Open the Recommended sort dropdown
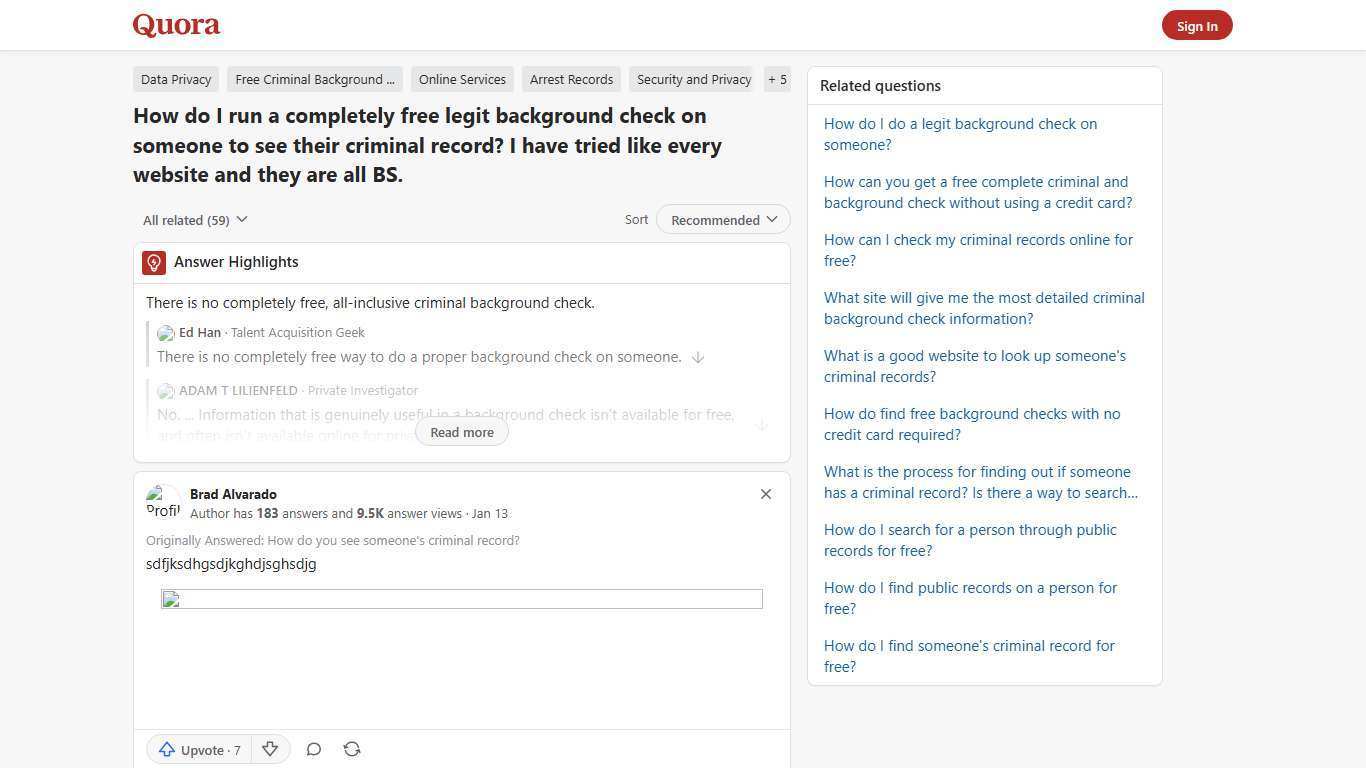 click(722, 219)
